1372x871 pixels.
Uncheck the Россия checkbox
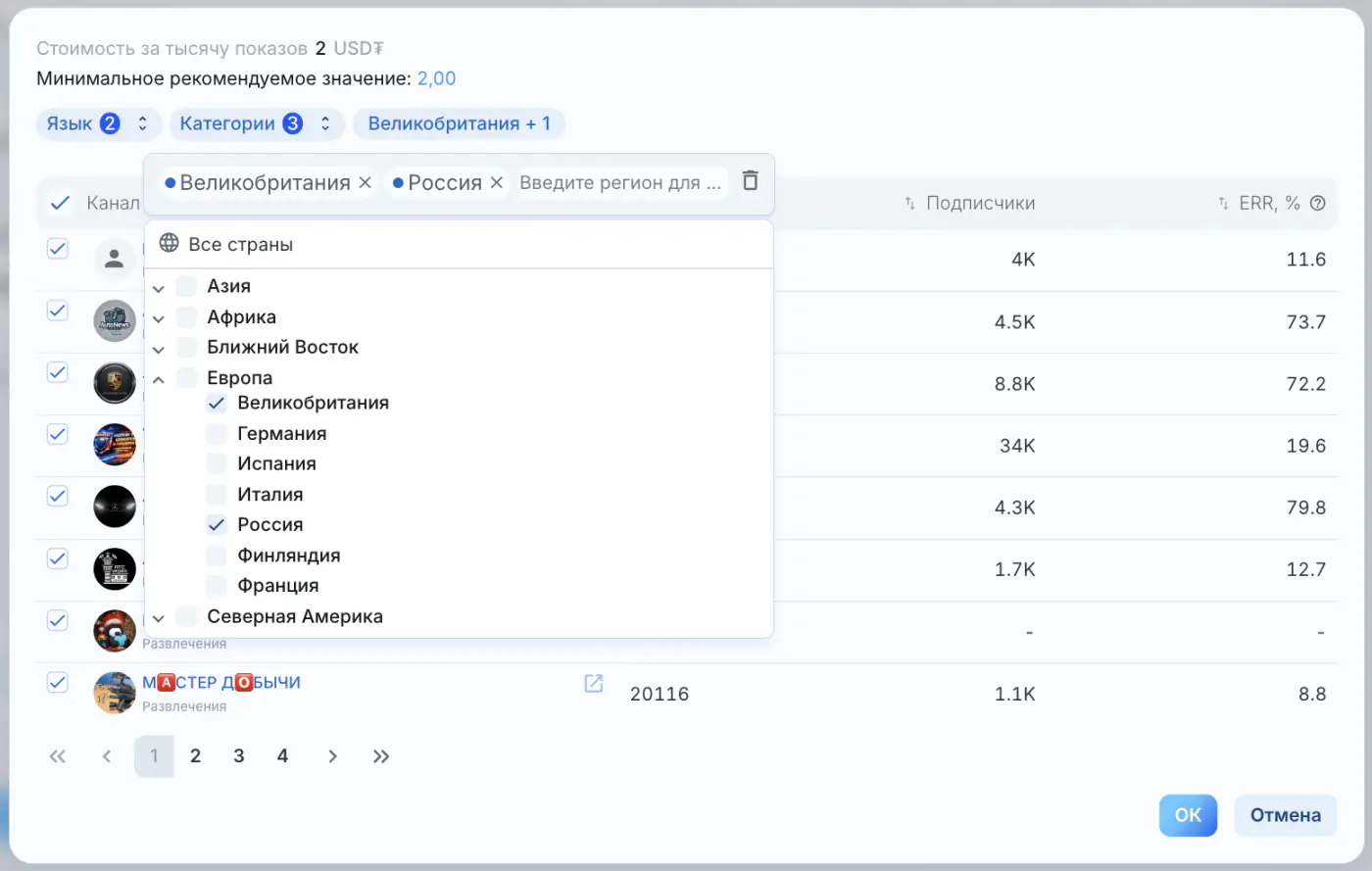[x=217, y=525]
